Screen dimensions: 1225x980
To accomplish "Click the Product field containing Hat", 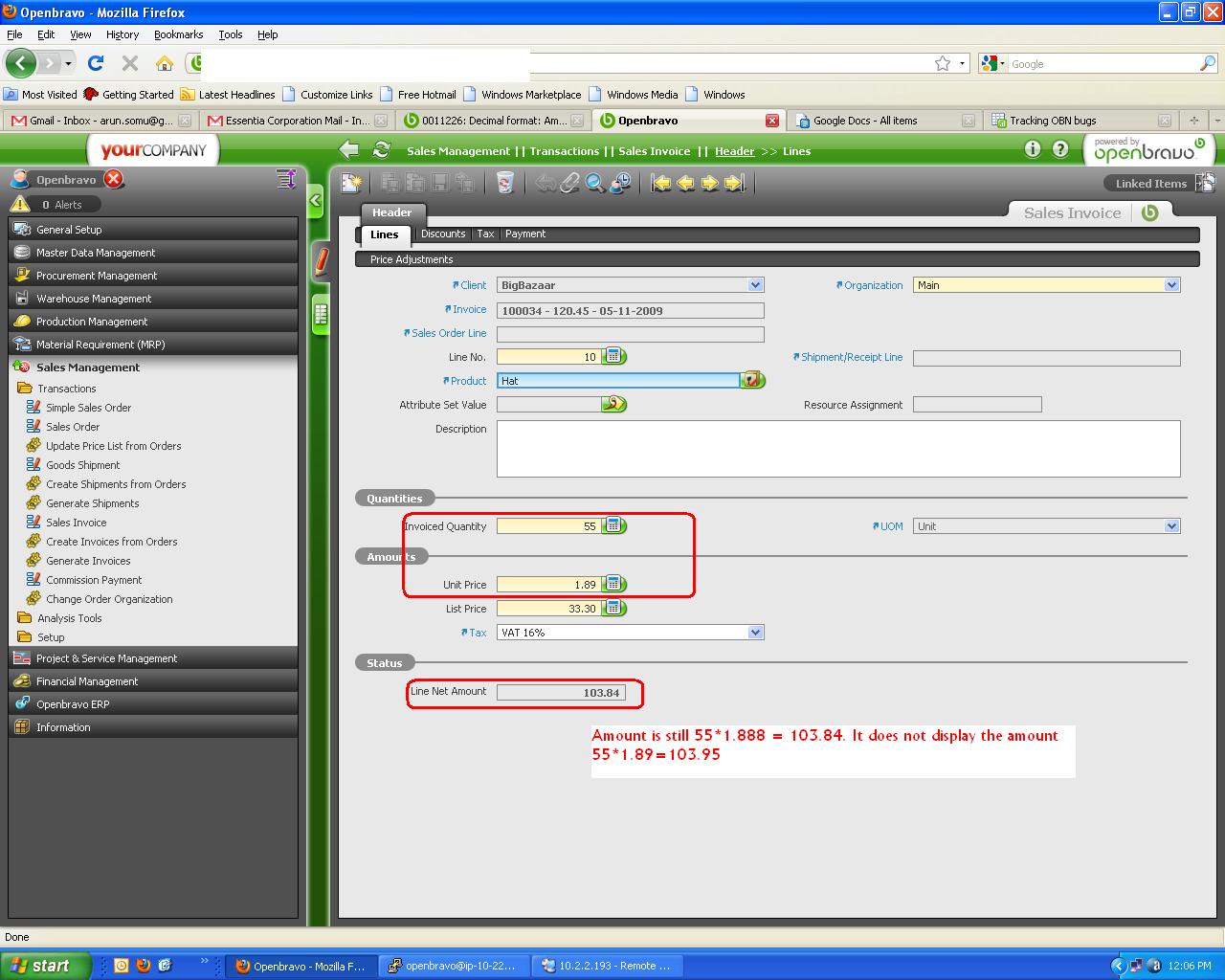I will coord(618,381).
